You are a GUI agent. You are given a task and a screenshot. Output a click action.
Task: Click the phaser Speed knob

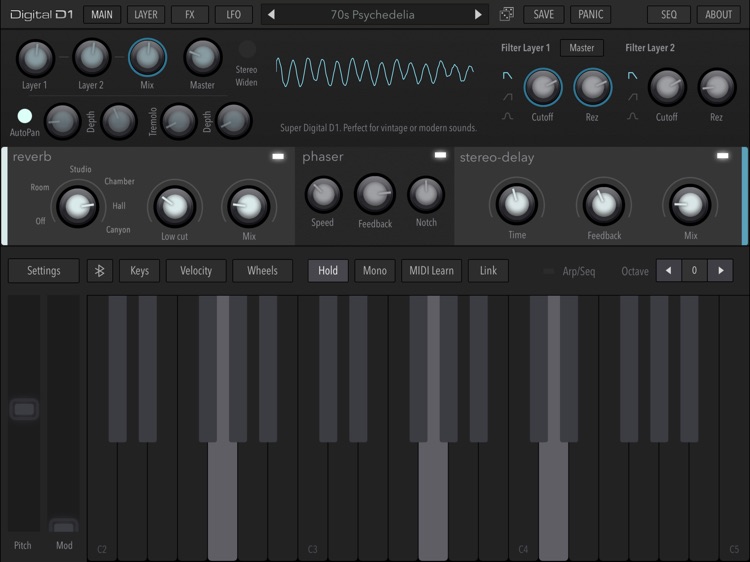point(323,194)
